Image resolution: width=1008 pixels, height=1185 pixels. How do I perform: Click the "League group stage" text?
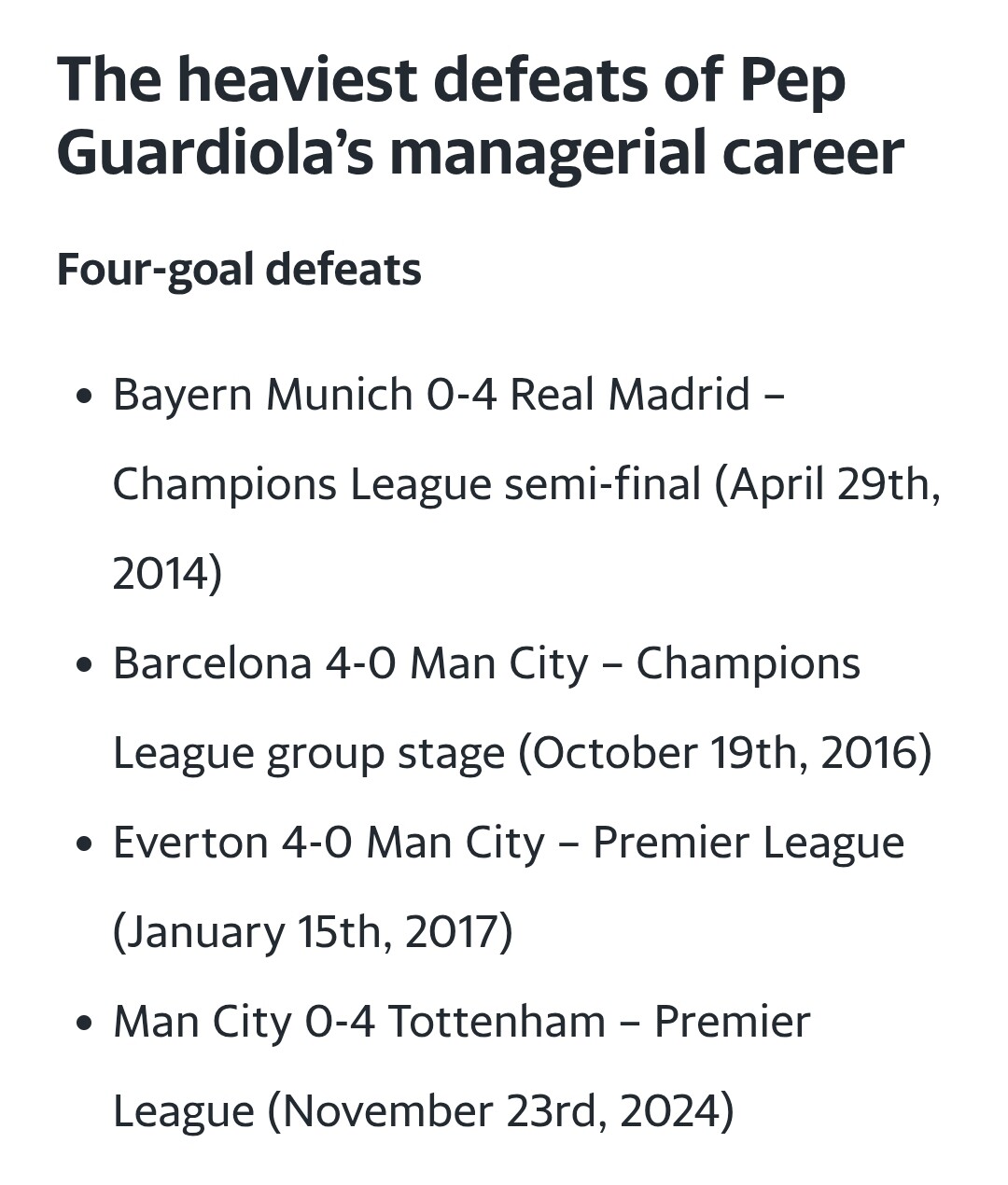(x=308, y=753)
